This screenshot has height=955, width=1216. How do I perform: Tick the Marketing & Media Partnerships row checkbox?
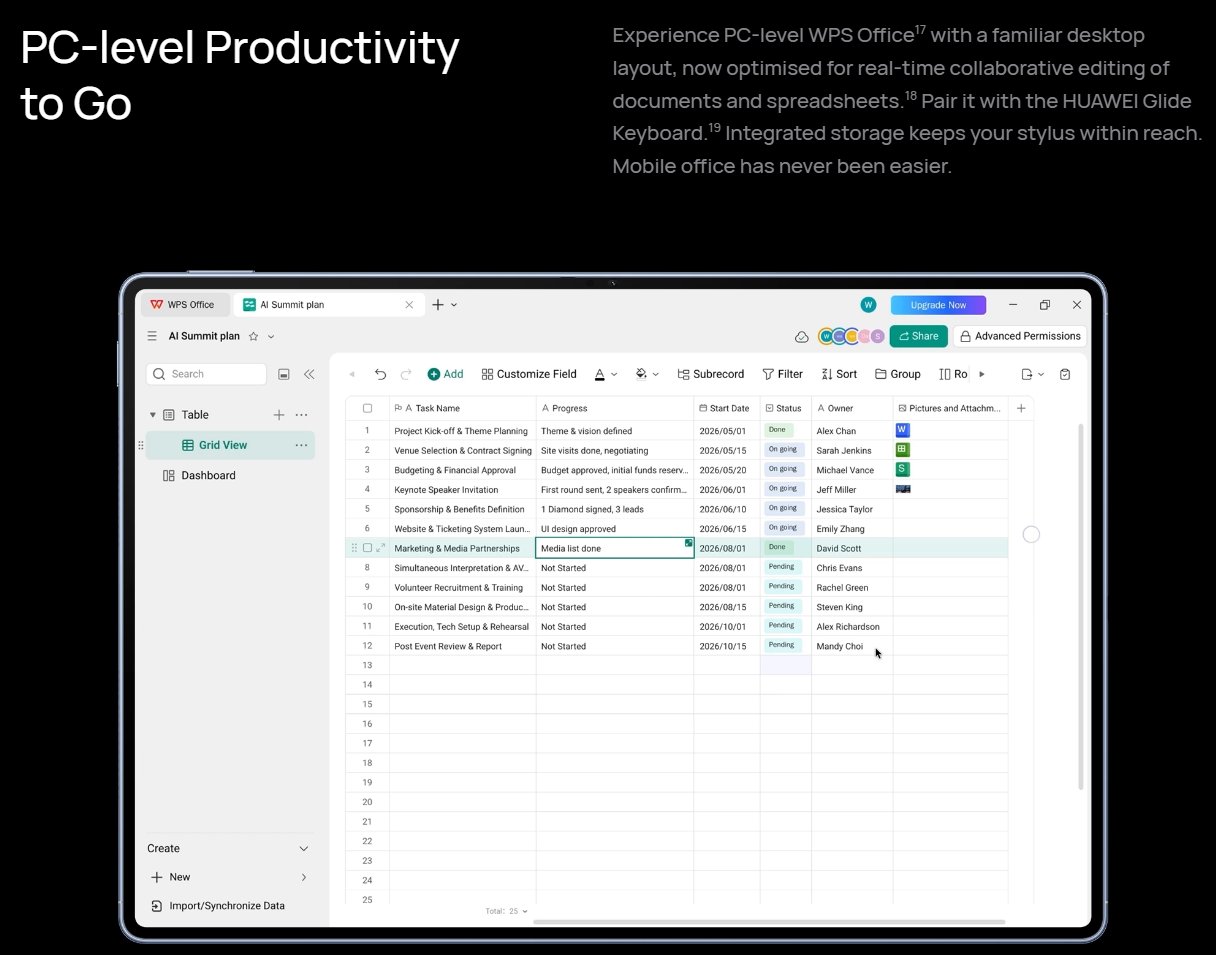click(367, 548)
